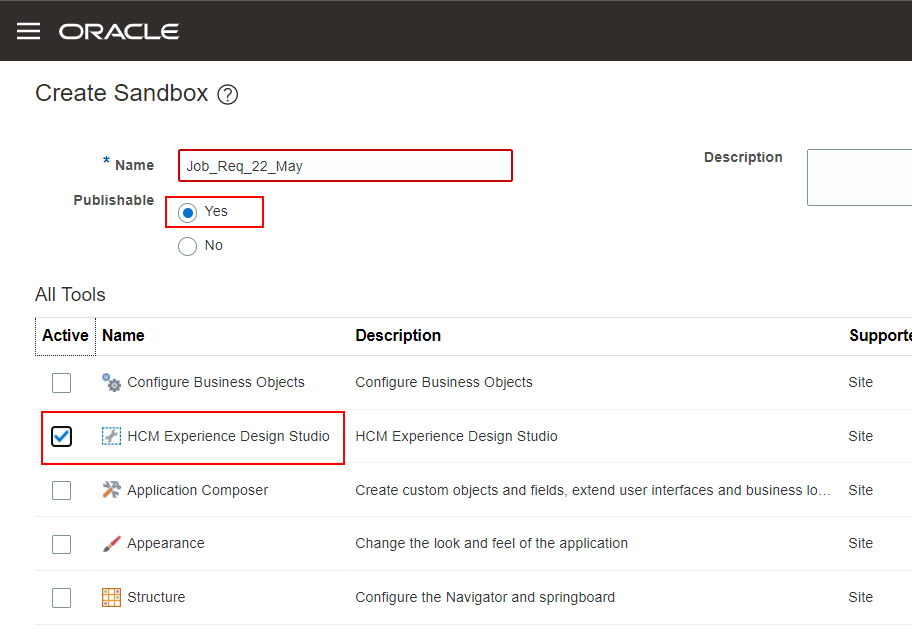Select the Configure Business Objects gear icon
This screenshot has height=638, width=912.
(x=111, y=382)
